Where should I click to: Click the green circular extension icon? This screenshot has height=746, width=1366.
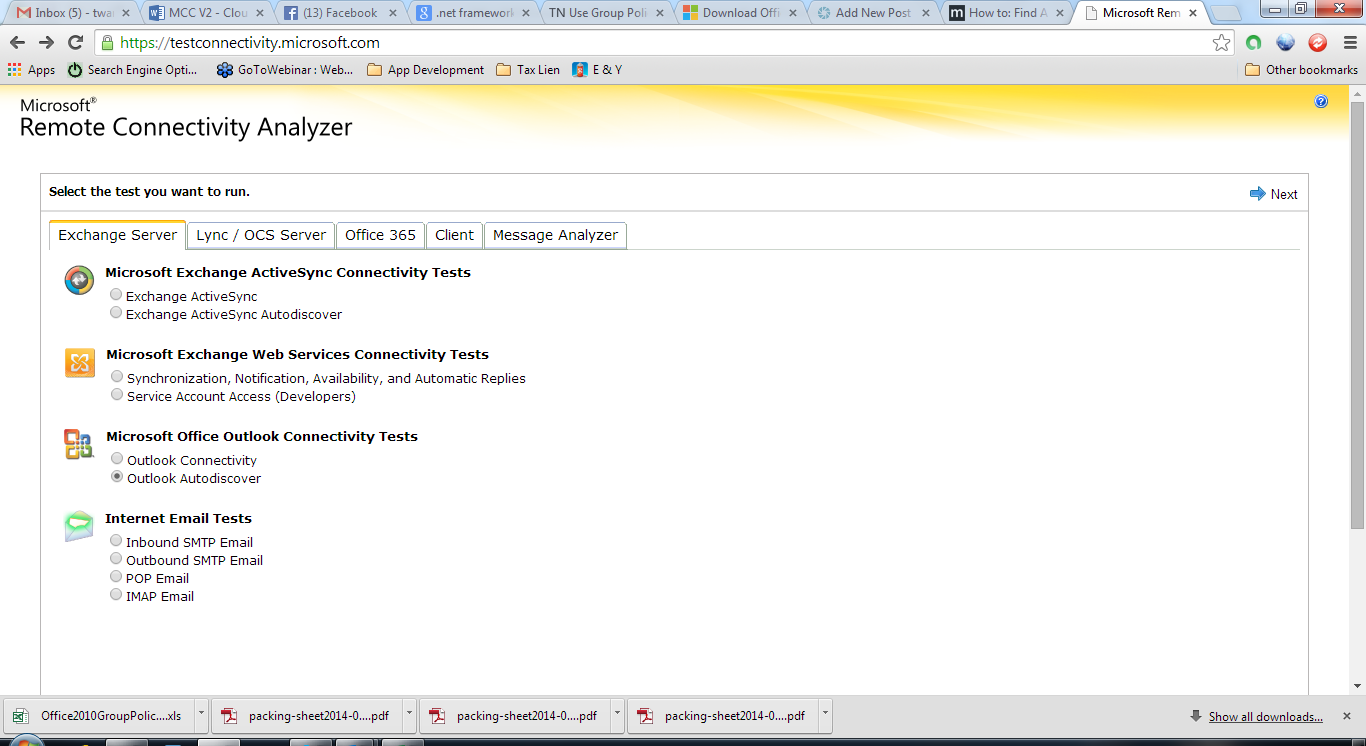1254,43
